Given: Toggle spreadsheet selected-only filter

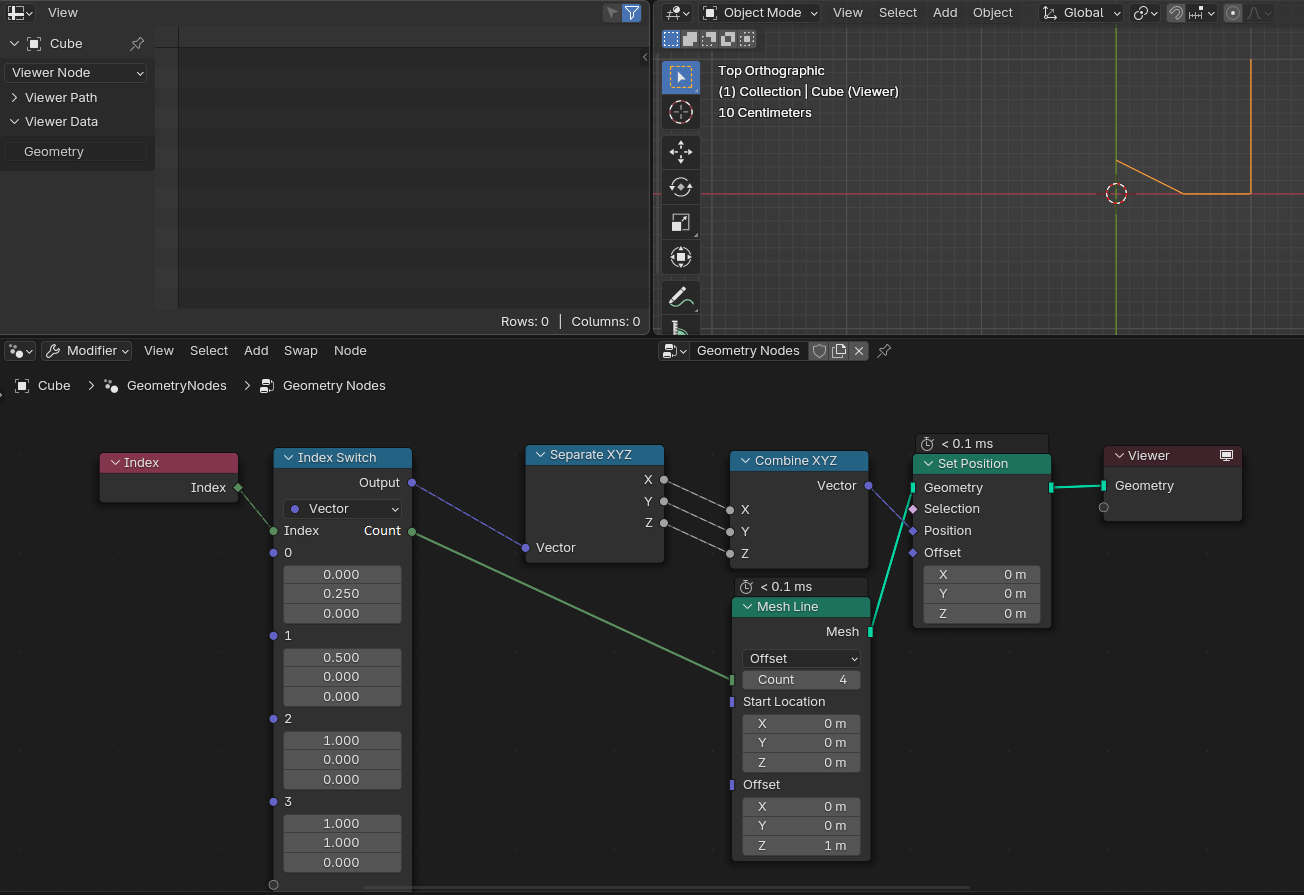Looking at the screenshot, I should (x=612, y=13).
